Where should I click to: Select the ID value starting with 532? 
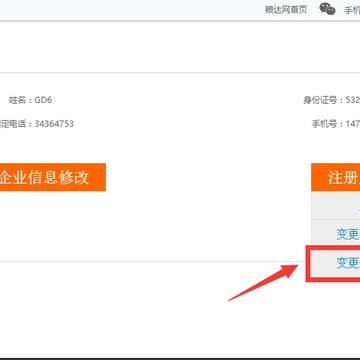point(353,100)
